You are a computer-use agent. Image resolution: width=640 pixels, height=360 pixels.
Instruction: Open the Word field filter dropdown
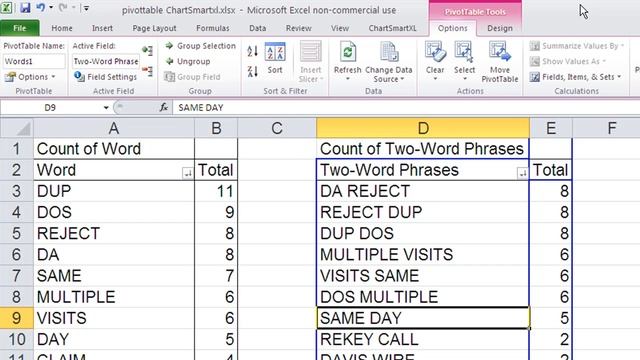click(x=187, y=173)
